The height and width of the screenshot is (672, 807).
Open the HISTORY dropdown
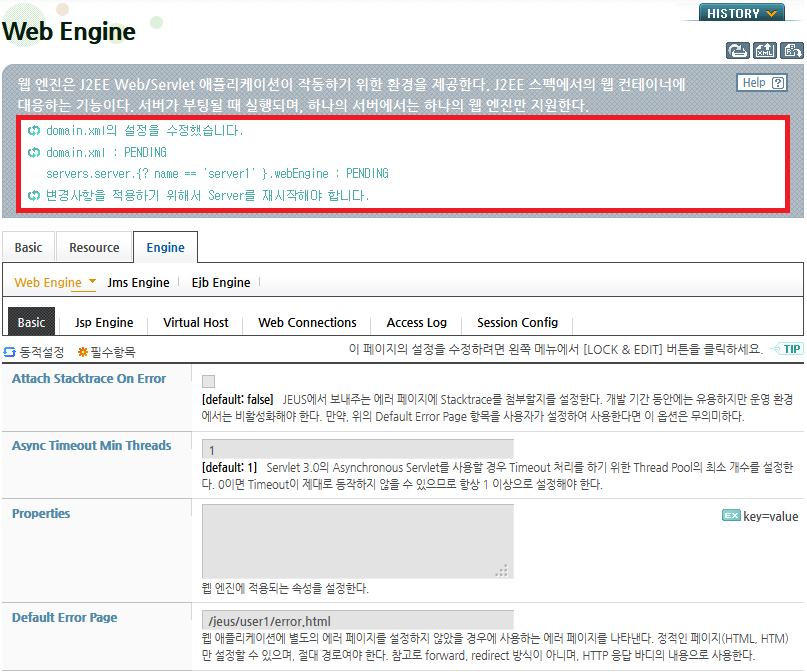[x=741, y=13]
